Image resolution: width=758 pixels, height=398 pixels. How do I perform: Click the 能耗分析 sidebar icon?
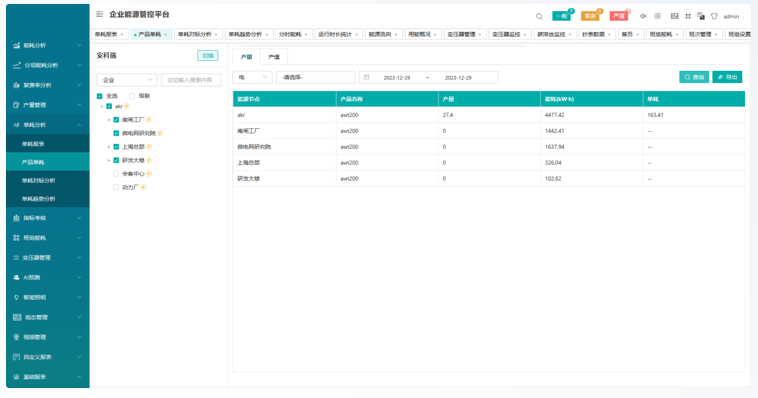[16, 45]
